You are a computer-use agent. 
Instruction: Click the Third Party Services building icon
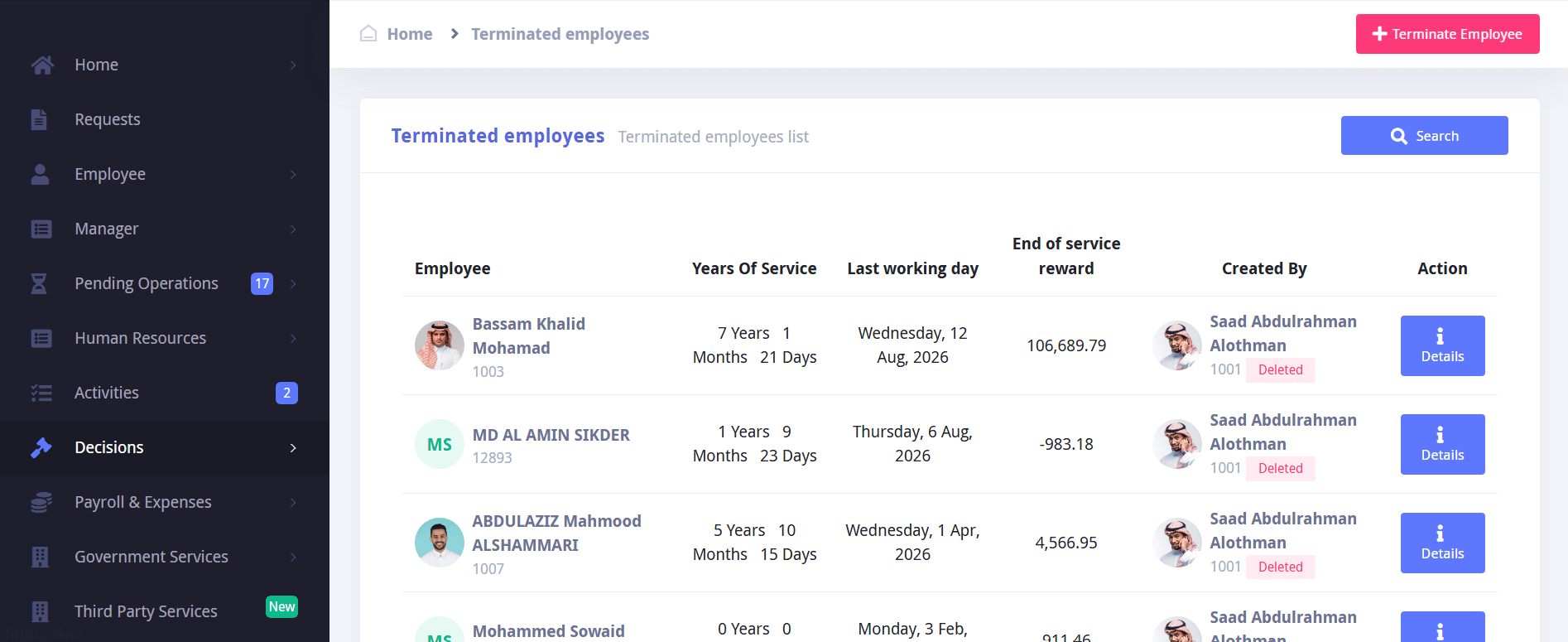(x=40, y=611)
